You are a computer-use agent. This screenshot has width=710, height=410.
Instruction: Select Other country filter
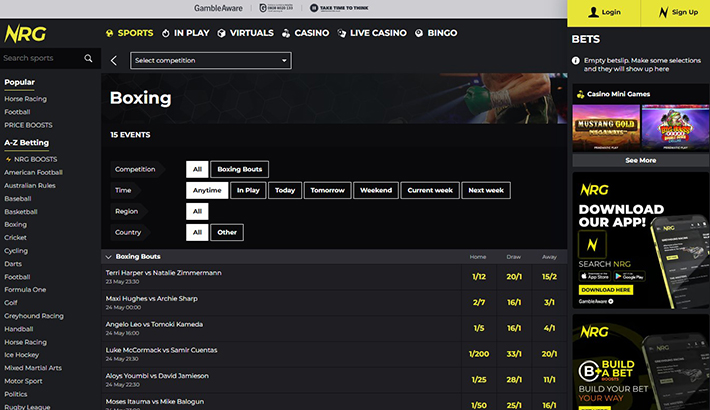(x=227, y=232)
